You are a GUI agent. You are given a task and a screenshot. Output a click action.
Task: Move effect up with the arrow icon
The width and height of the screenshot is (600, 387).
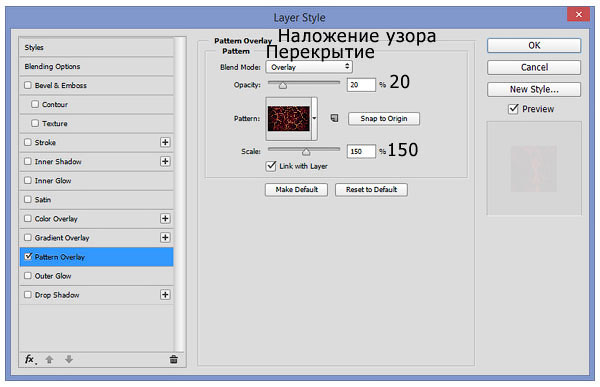pos(49,359)
